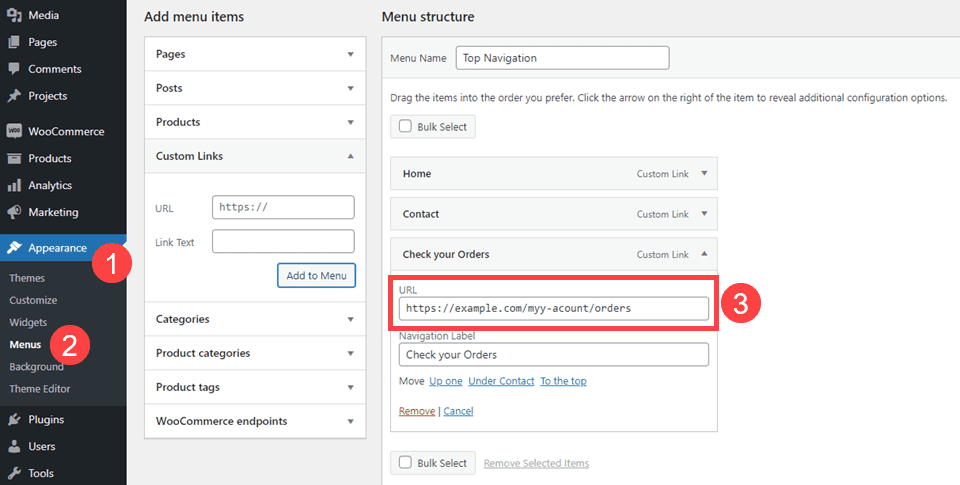Click the Tools wrench icon
Screen dimensions: 960x485
click(x=13, y=473)
